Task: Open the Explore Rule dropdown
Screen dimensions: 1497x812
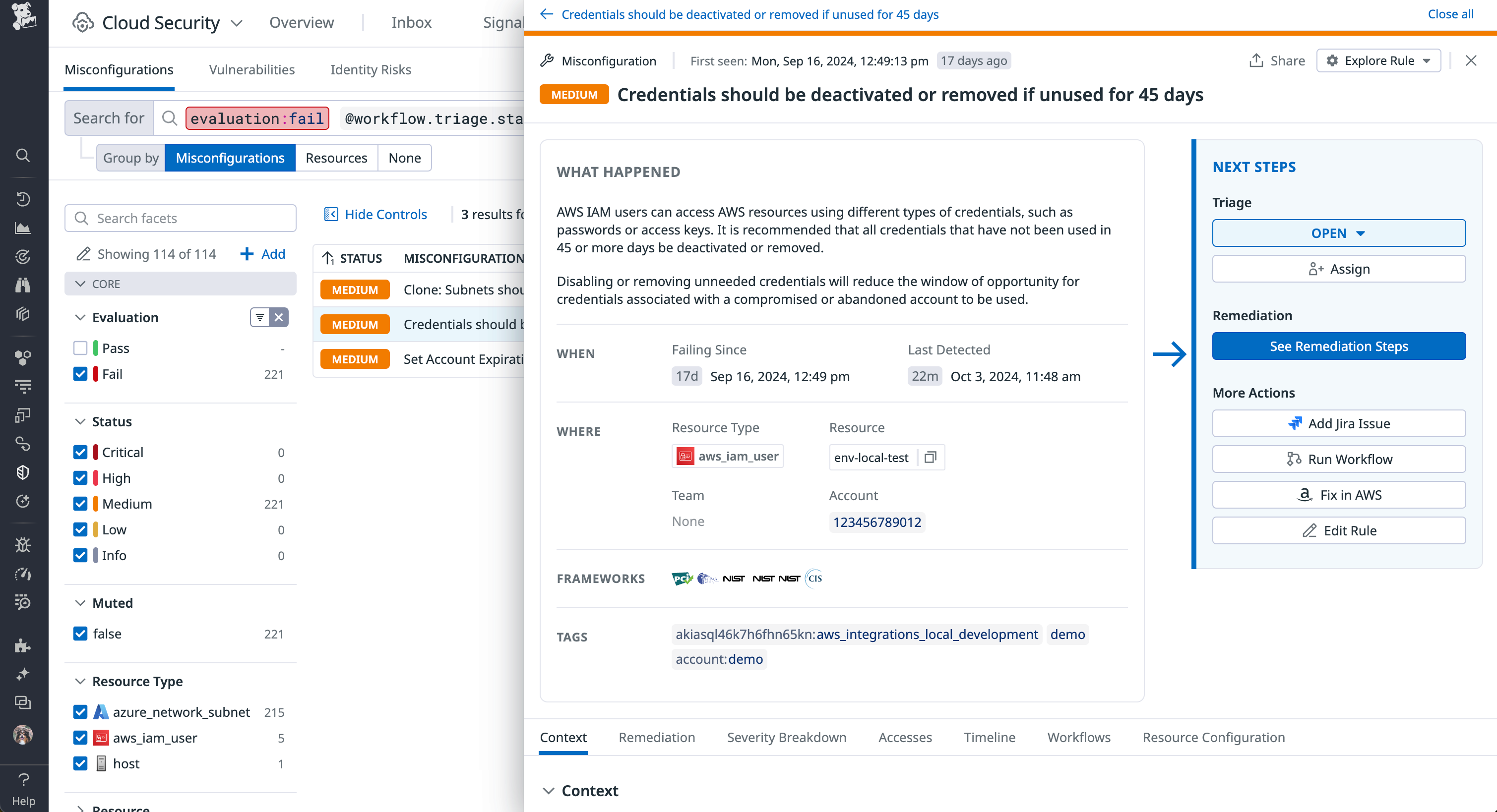Action: coord(1378,60)
